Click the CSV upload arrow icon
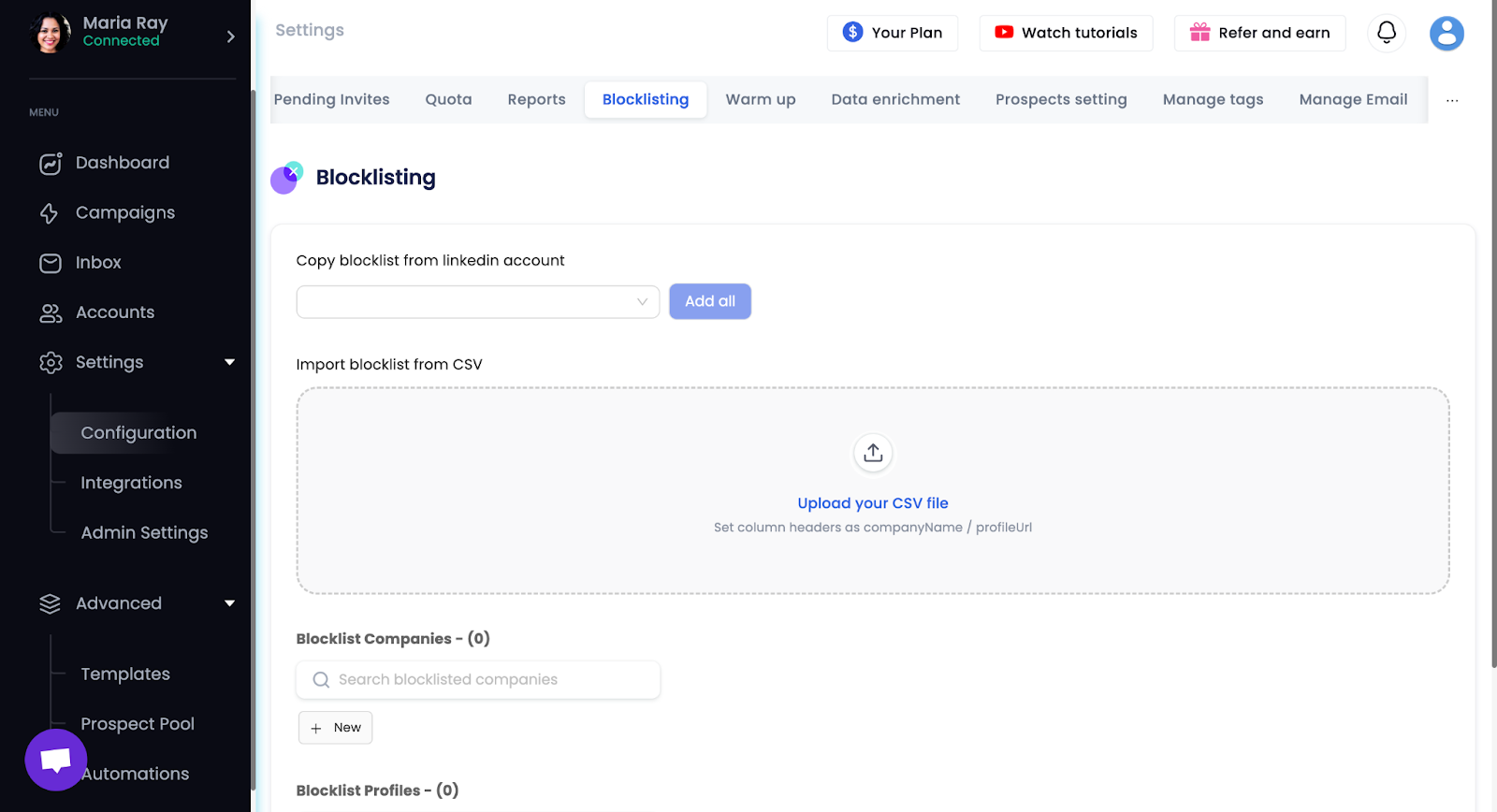 [x=872, y=454]
